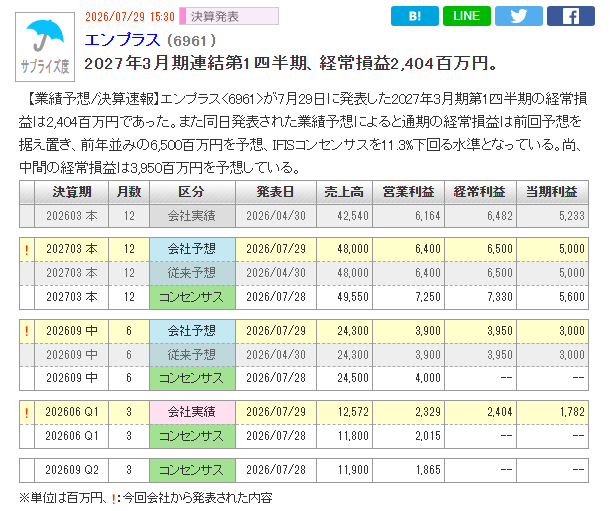Click green コンセンサス cell for 202609 Q2
The height and width of the screenshot is (511, 613).
[192, 470]
